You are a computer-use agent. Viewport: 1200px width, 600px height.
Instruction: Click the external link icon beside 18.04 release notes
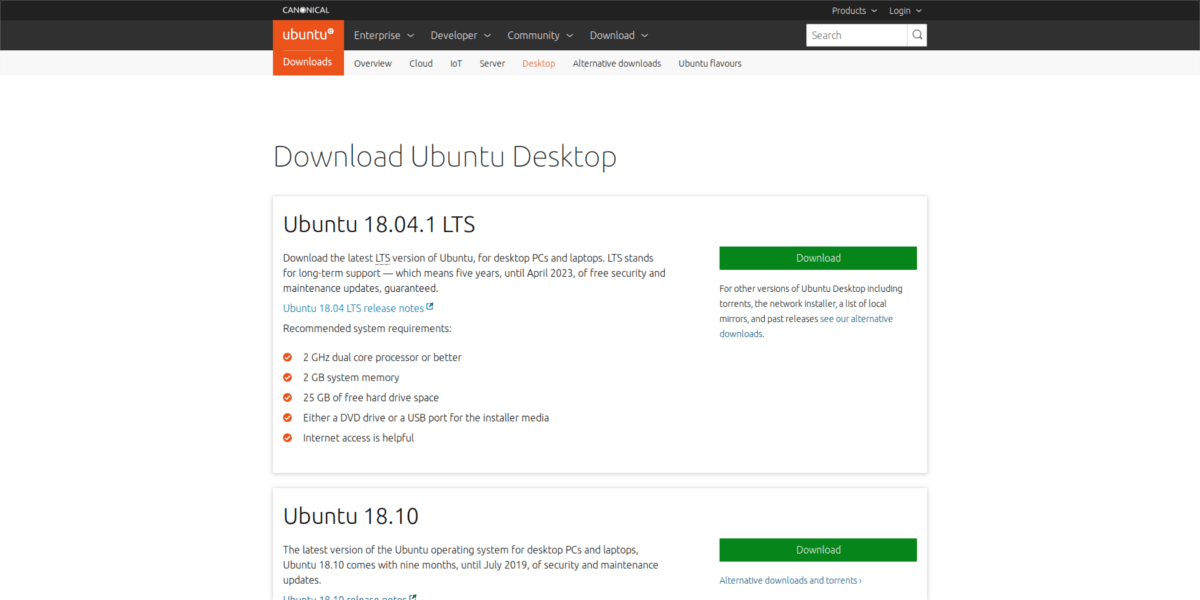tap(430, 307)
